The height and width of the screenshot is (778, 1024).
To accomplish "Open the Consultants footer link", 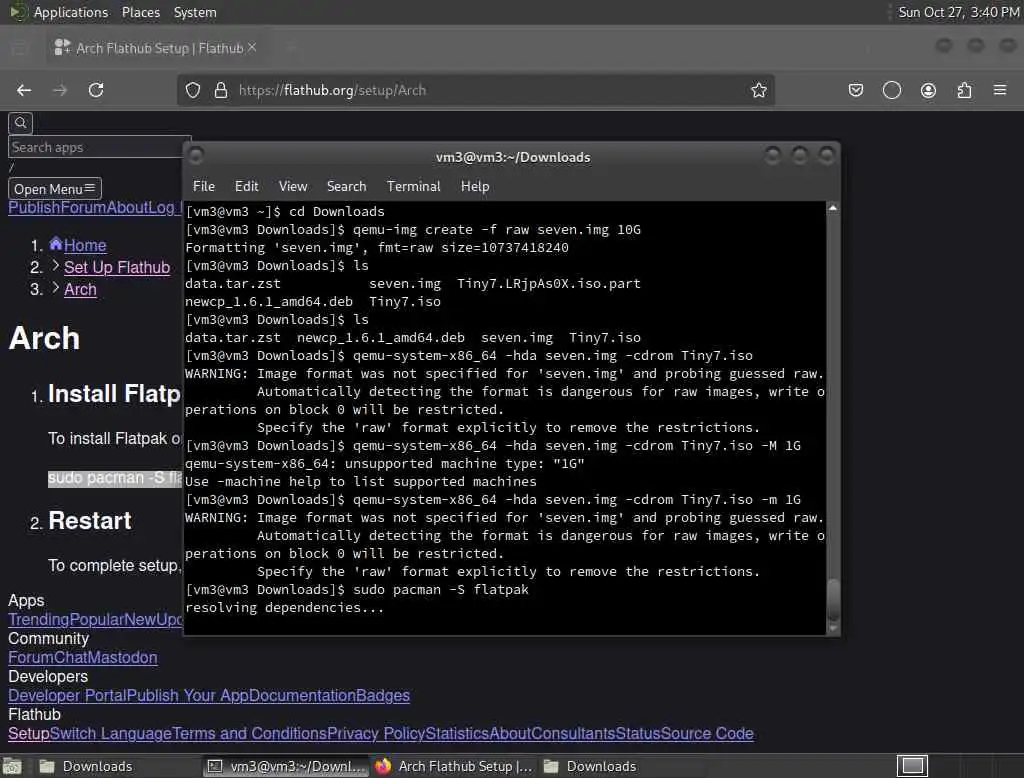I will click(x=573, y=733).
